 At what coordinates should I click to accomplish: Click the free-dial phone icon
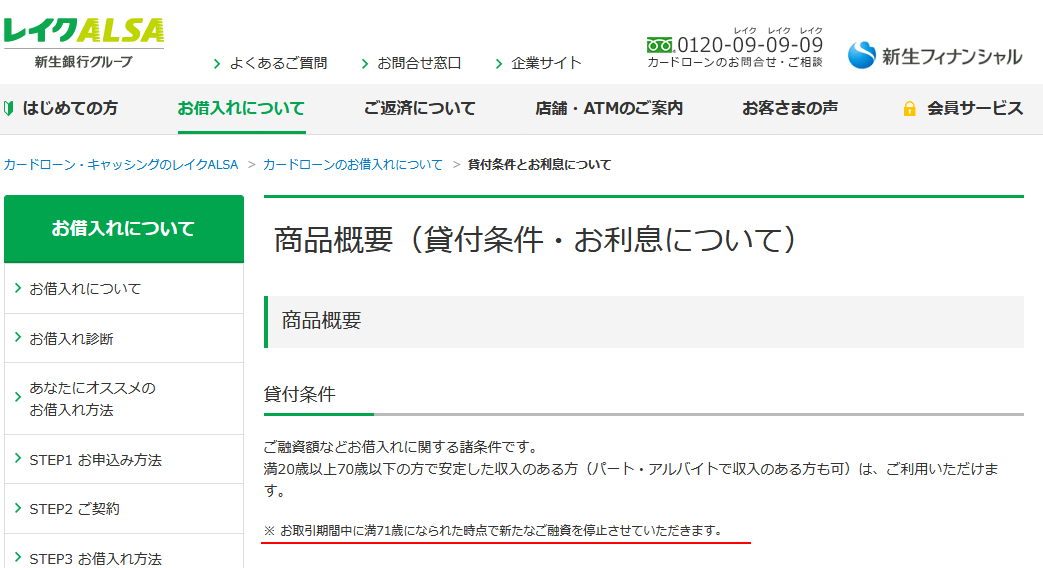point(660,45)
